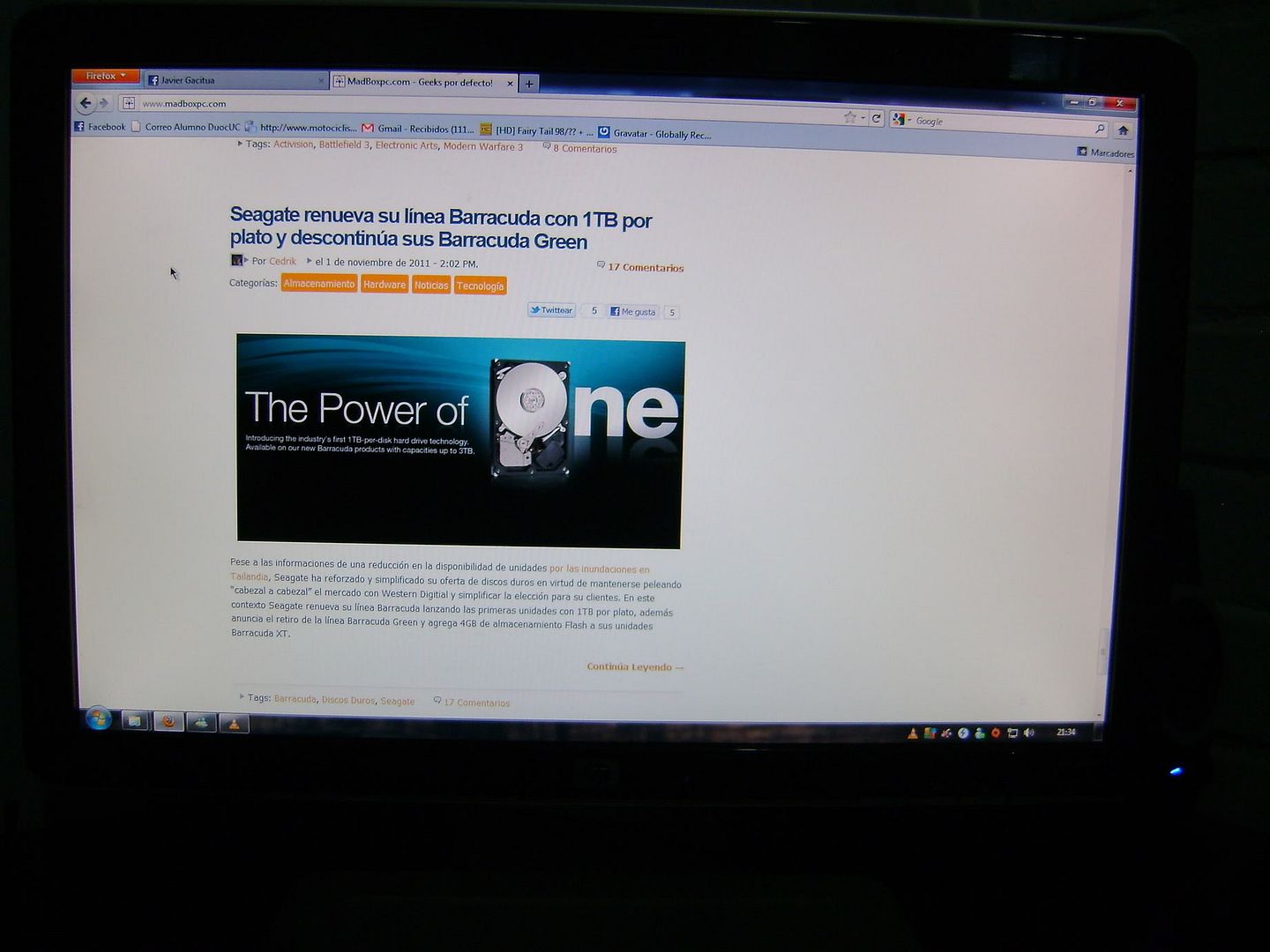Open The Power of One banner image
The image size is (1270, 952).
[459, 441]
